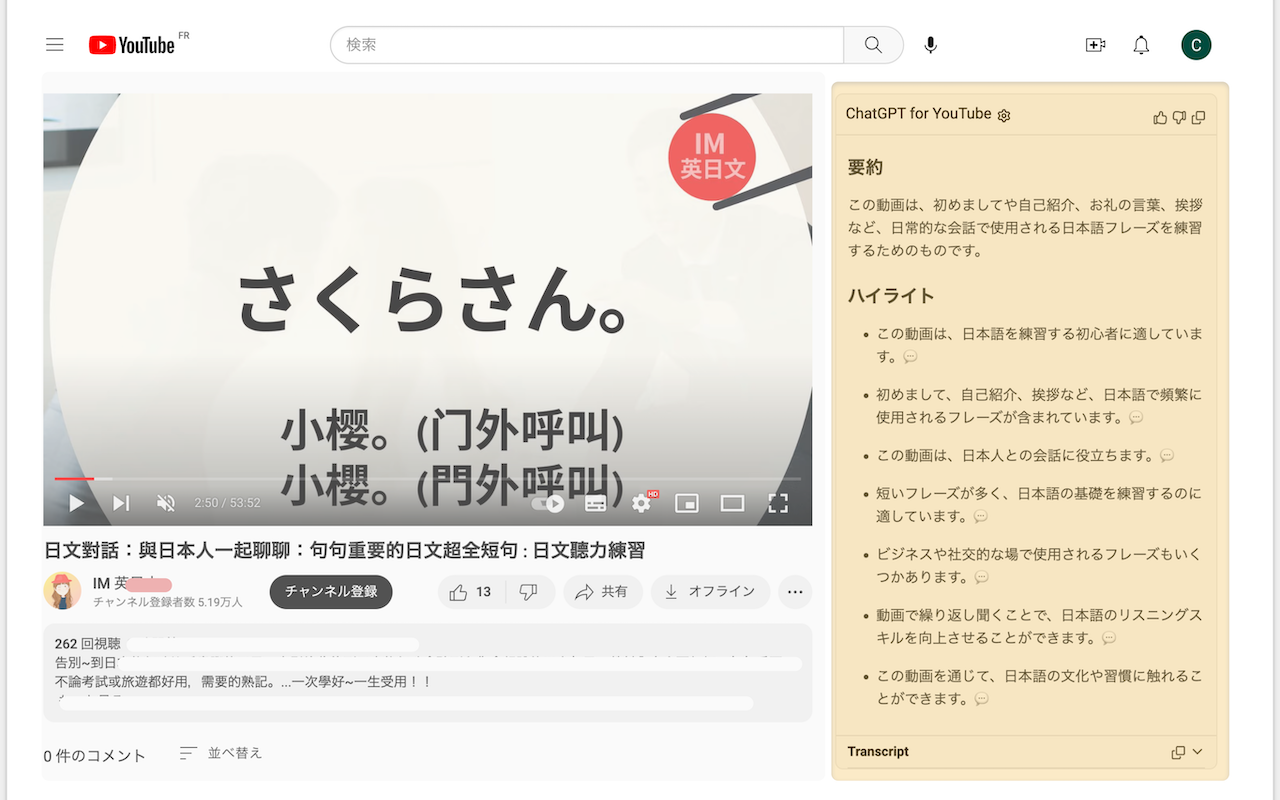Viewport: 1280px width, 800px height.
Task: Toggle theater mode in player
Action: [x=732, y=503]
